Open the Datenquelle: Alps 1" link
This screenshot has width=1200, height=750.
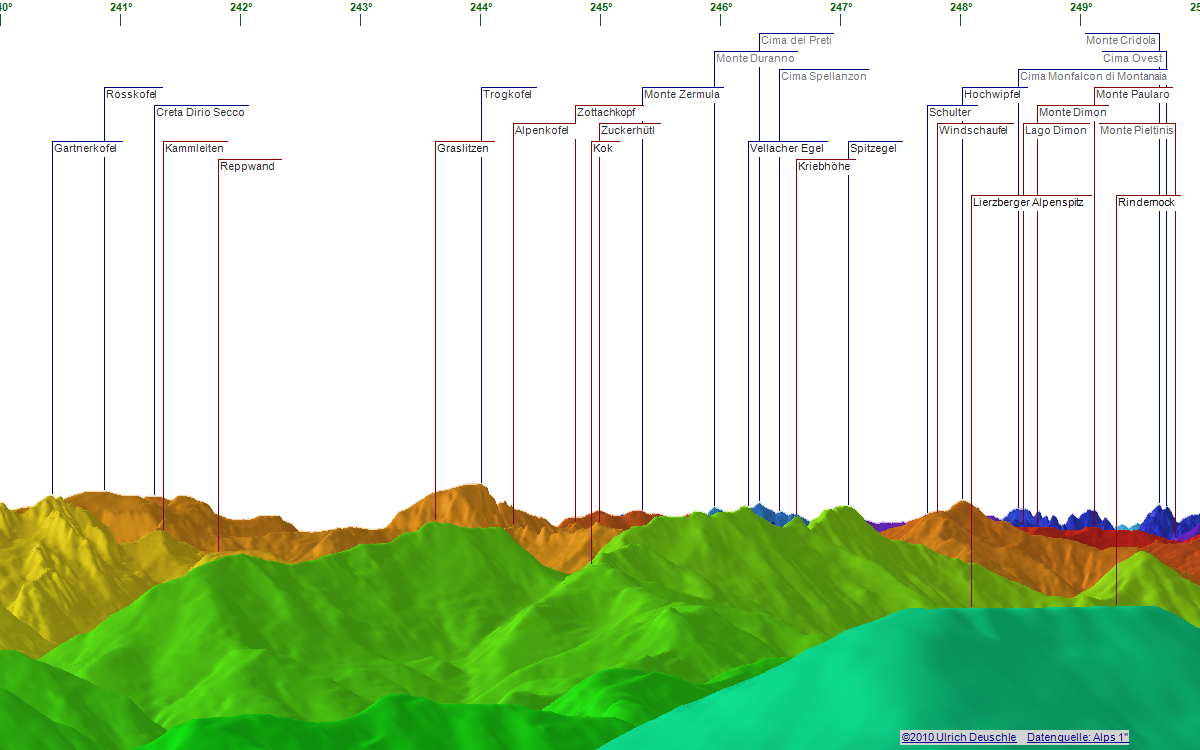1077,737
